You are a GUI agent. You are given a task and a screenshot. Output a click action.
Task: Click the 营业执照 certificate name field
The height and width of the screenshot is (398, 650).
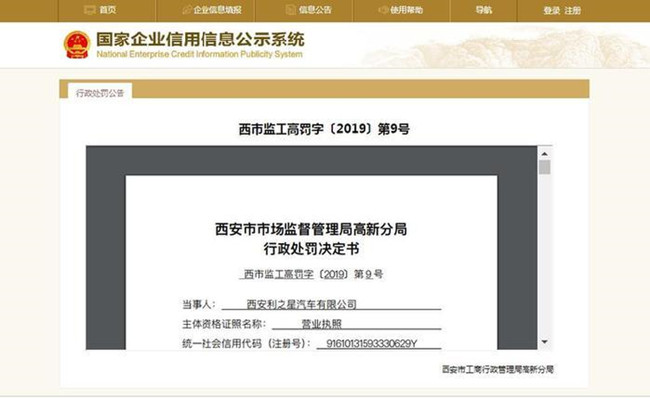pos(322,324)
